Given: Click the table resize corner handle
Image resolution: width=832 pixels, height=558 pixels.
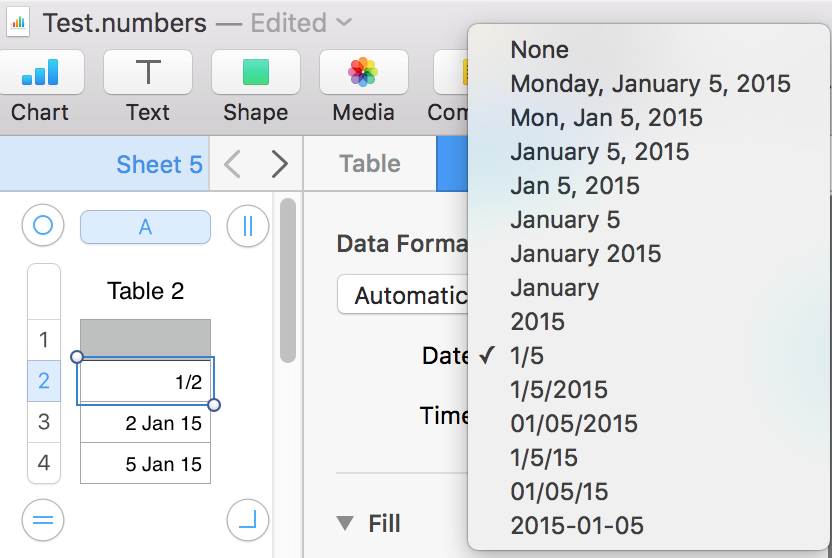Looking at the screenshot, I should tap(247, 520).
